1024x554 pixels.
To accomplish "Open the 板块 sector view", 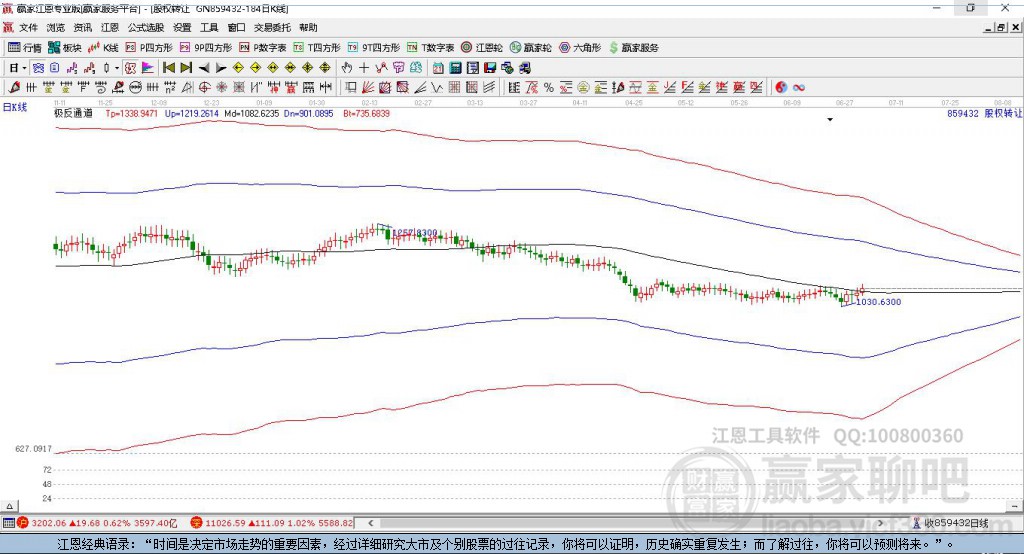I will 65,48.
